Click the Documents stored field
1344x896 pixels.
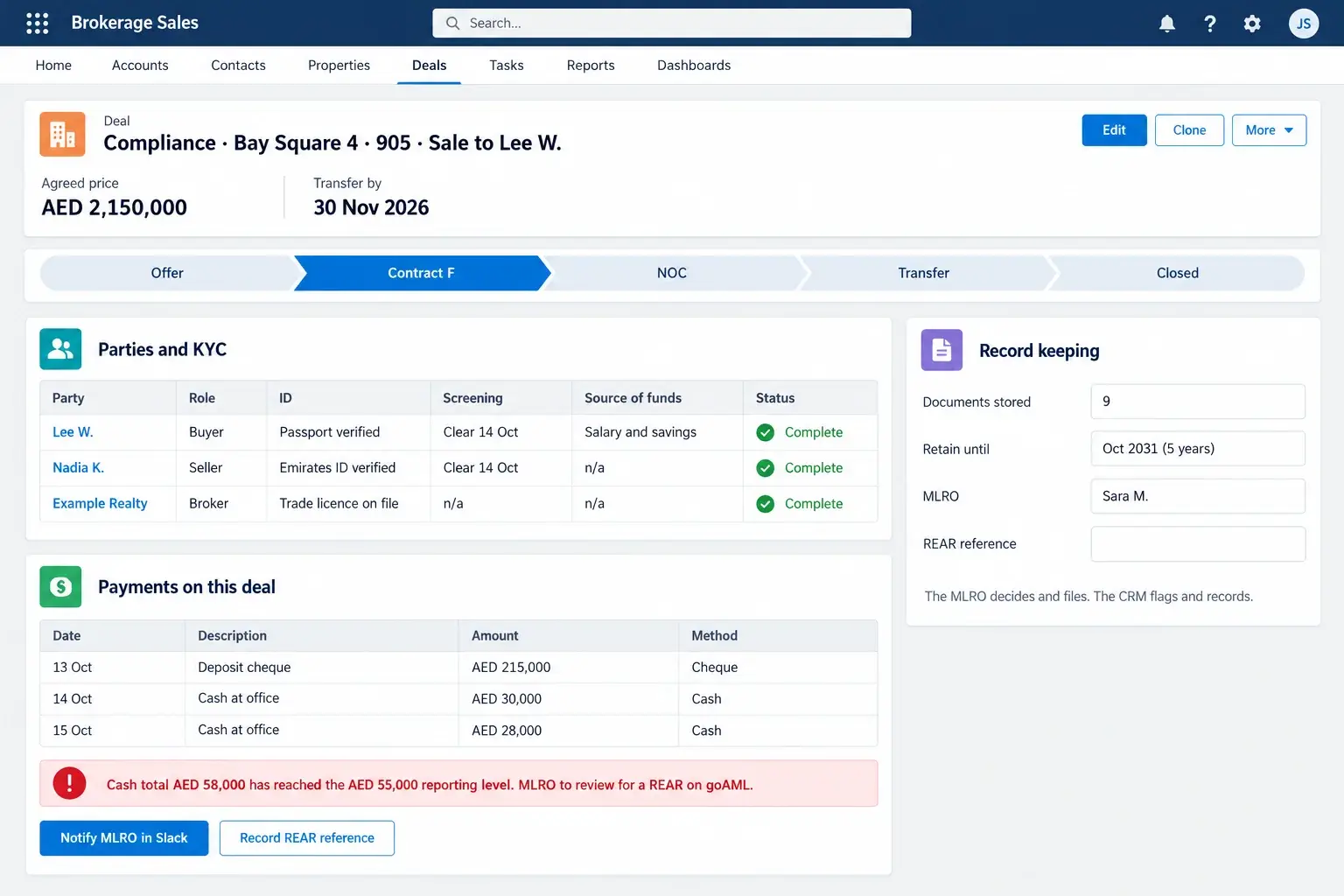[x=1198, y=402]
